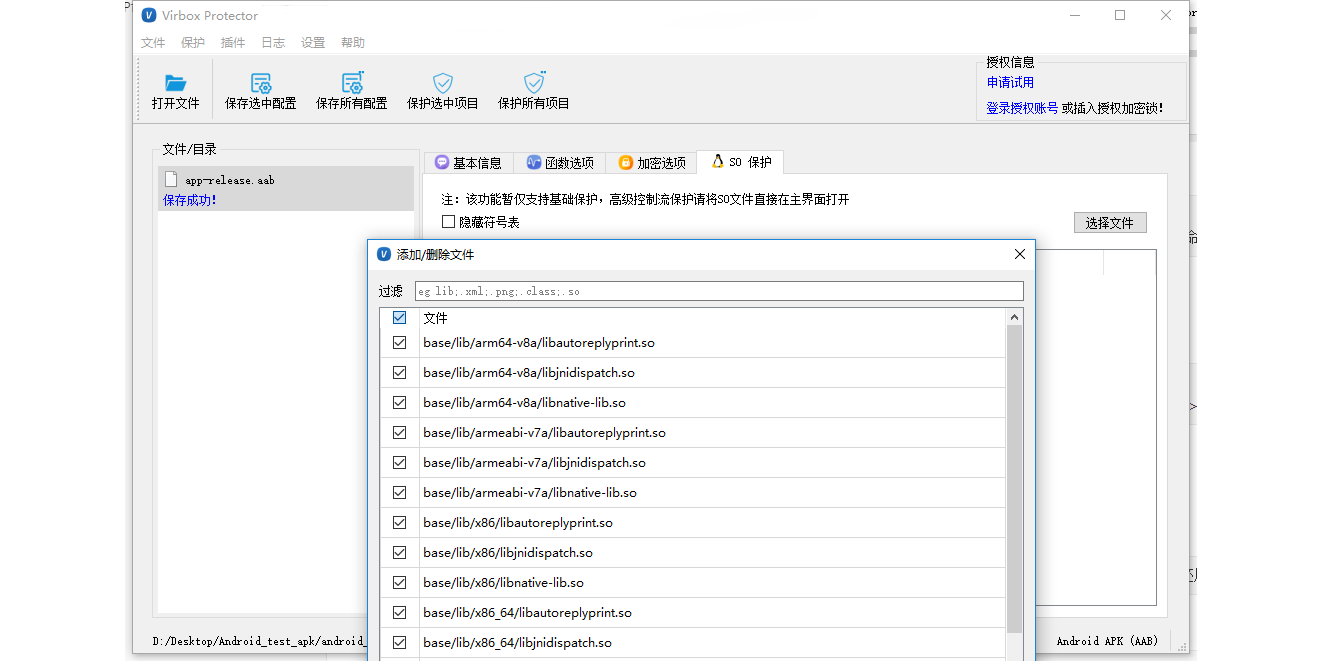Click the Virbox logo in the dialog title bar
Viewport: 1322px width, 661px height.
pos(383,254)
